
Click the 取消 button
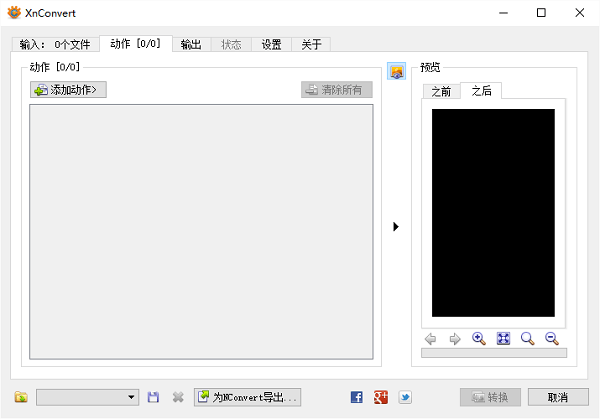pos(558,397)
